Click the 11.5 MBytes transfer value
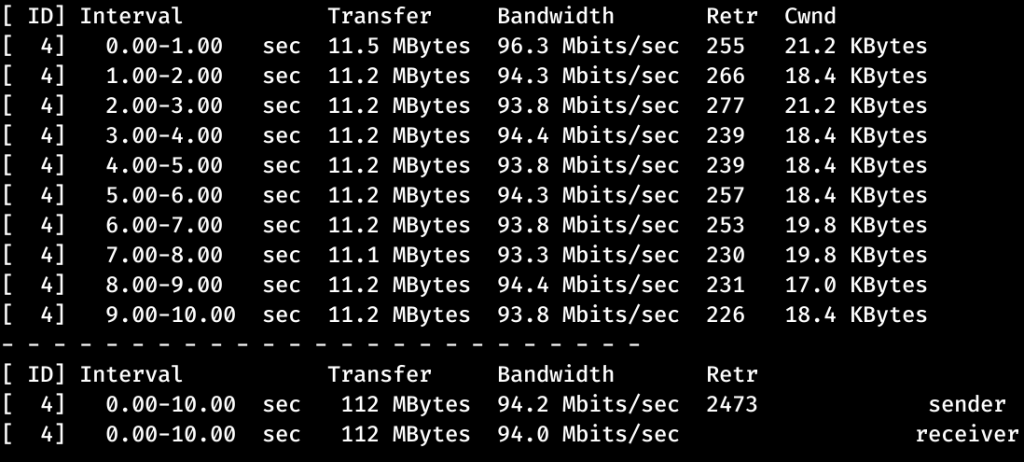 pos(399,46)
